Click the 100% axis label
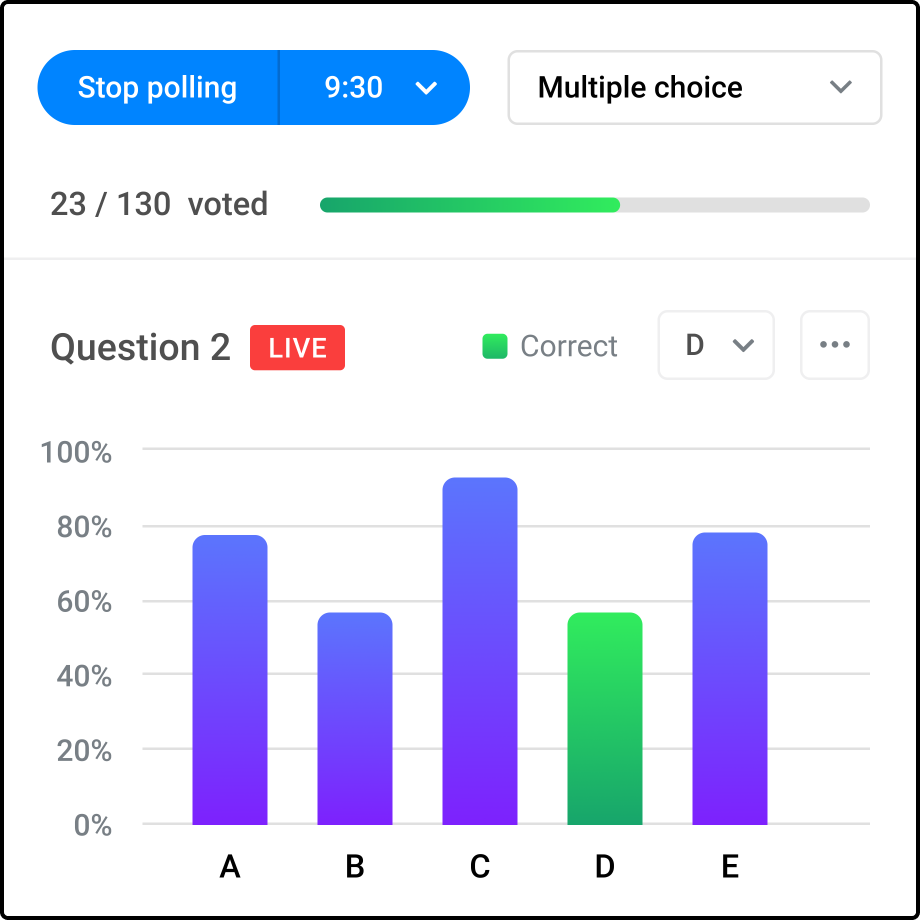This screenshot has width=920, height=920. 76,452
